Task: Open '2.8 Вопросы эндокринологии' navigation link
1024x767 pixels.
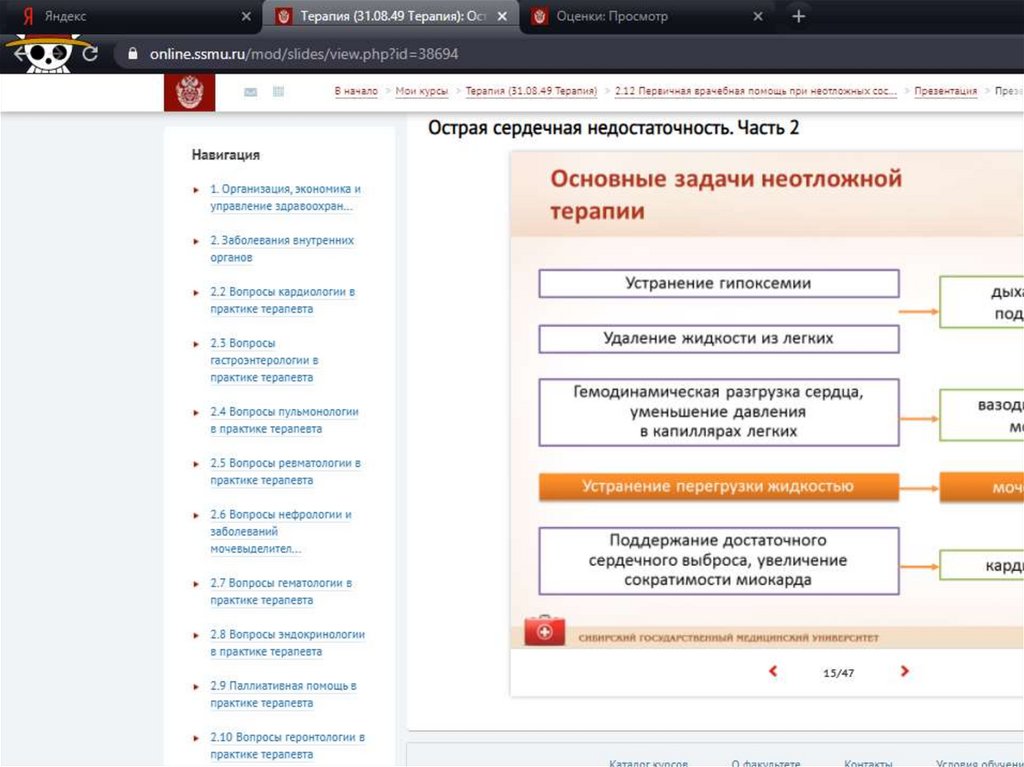Action: tap(287, 643)
